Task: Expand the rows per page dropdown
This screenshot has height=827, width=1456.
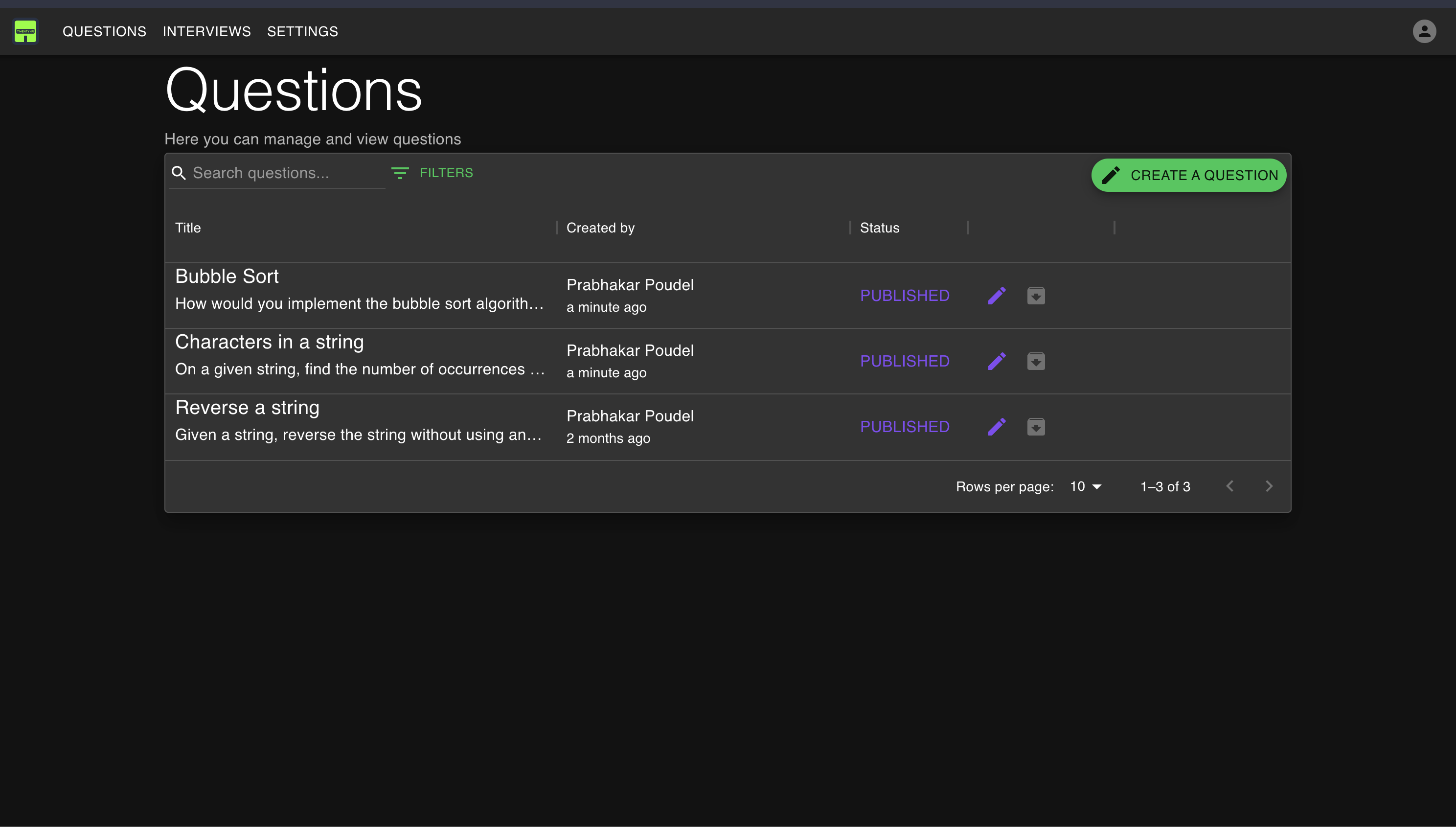Action: coord(1085,487)
